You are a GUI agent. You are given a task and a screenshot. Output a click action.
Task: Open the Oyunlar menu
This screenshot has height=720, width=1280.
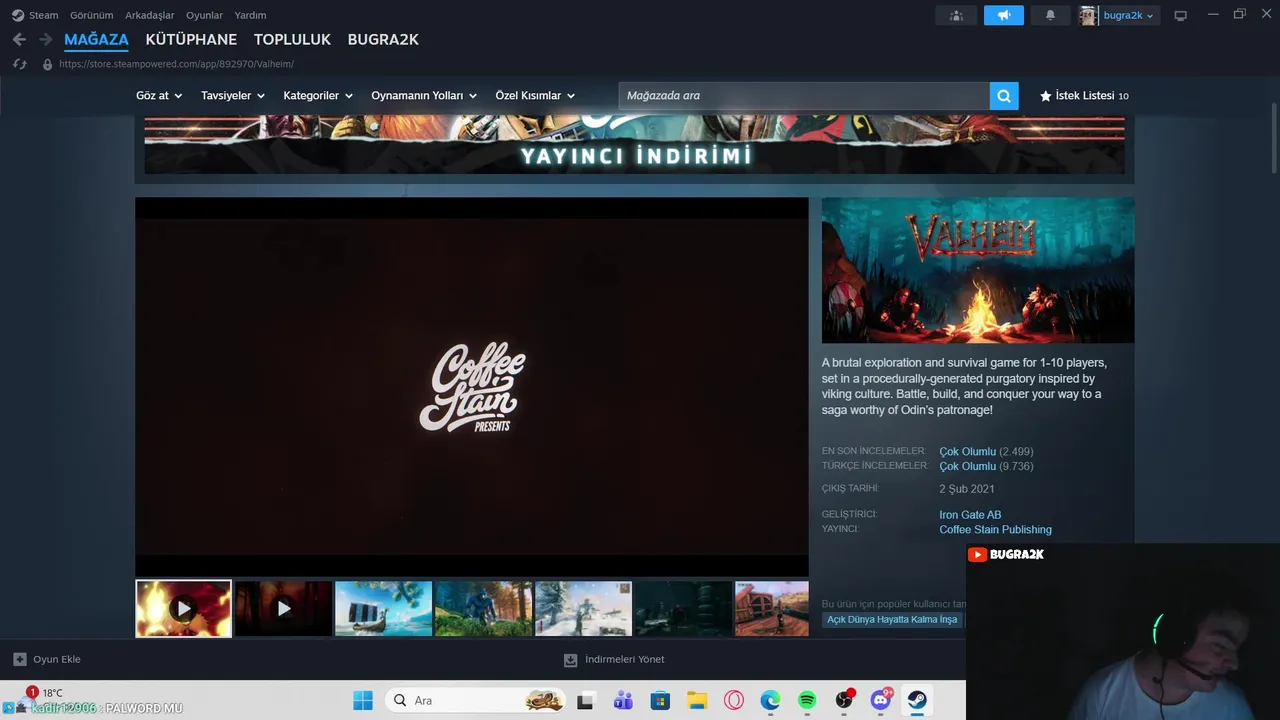pyautogui.click(x=205, y=15)
